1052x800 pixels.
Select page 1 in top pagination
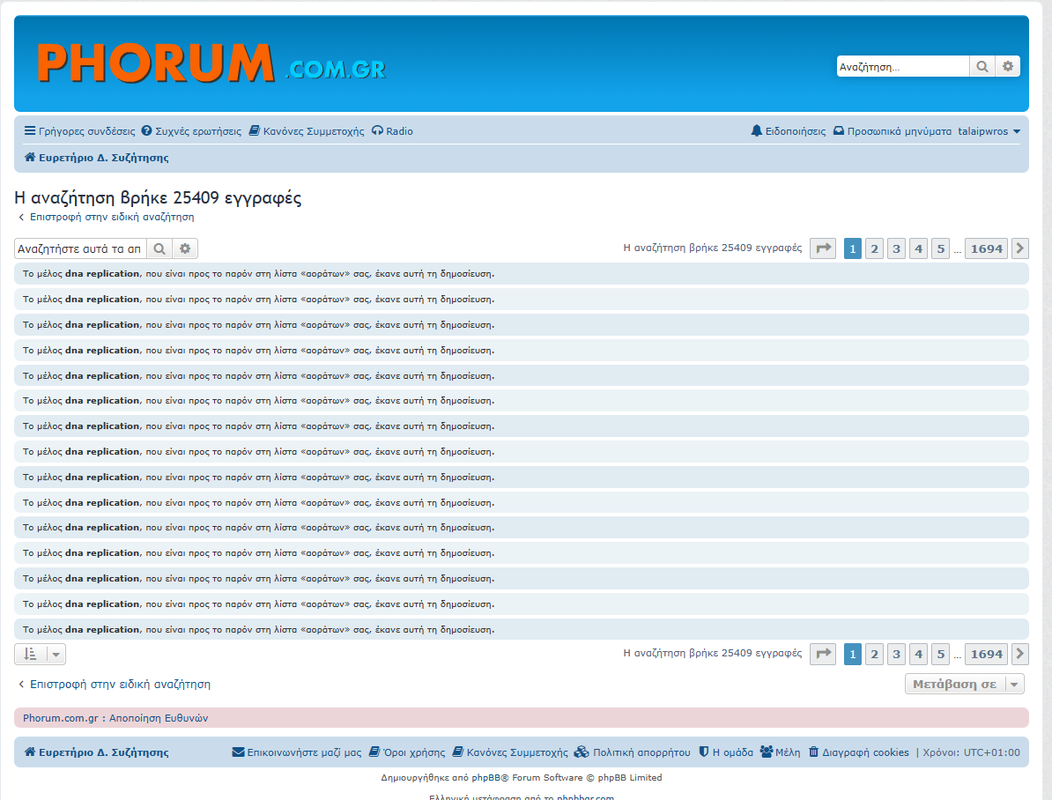click(x=852, y=248)
